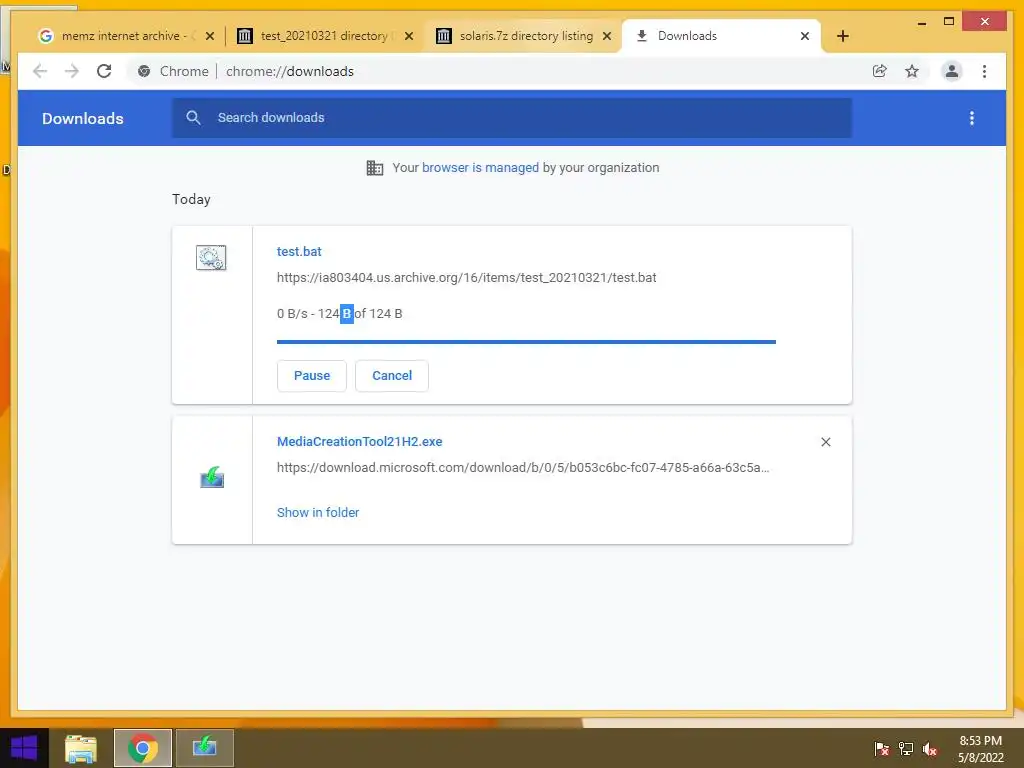Click the archive favicon on solaris.7z tab
This screenshot has width=1024, height=768.
[x=443, y=36]
